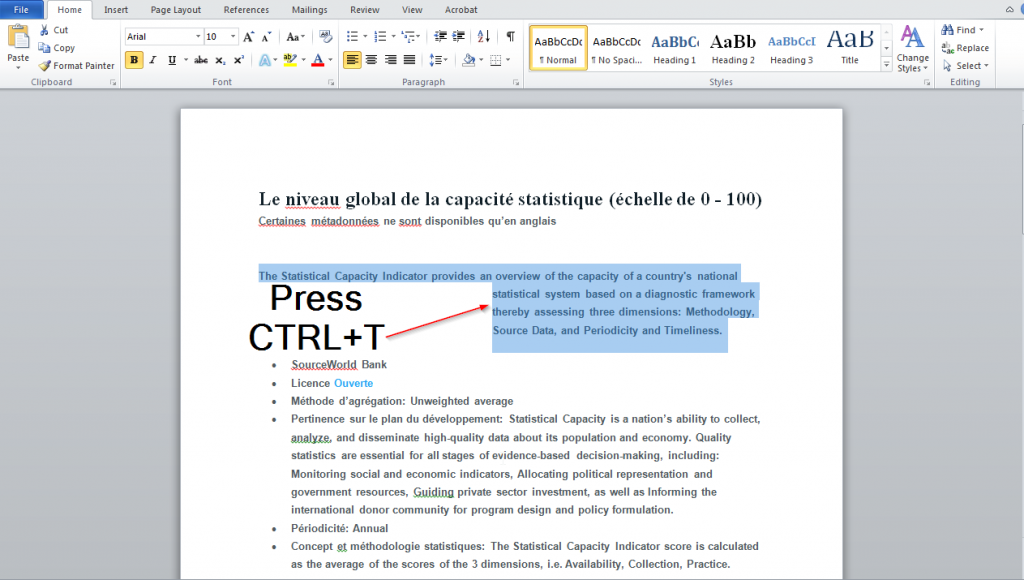Click the Justify alignment icon
Screen dimensions: 1024x580
tap(409, 59)
